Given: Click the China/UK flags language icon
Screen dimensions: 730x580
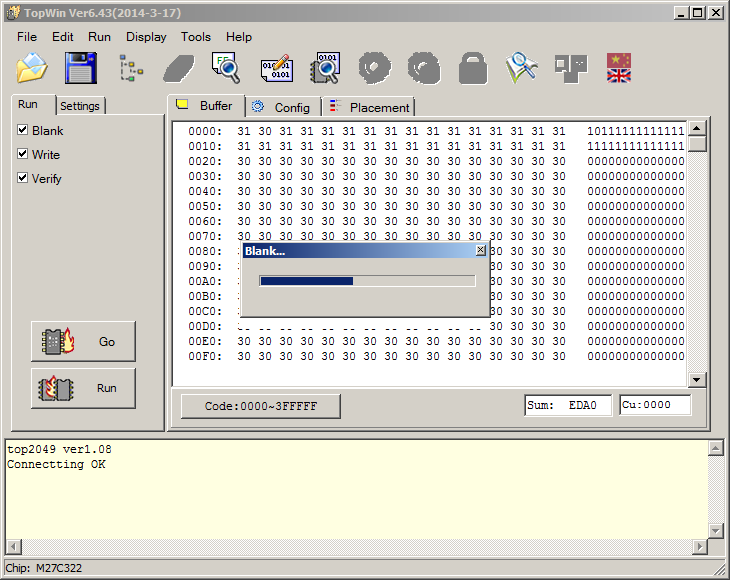Looking at the screenshot, I should (x=619, y=68).
